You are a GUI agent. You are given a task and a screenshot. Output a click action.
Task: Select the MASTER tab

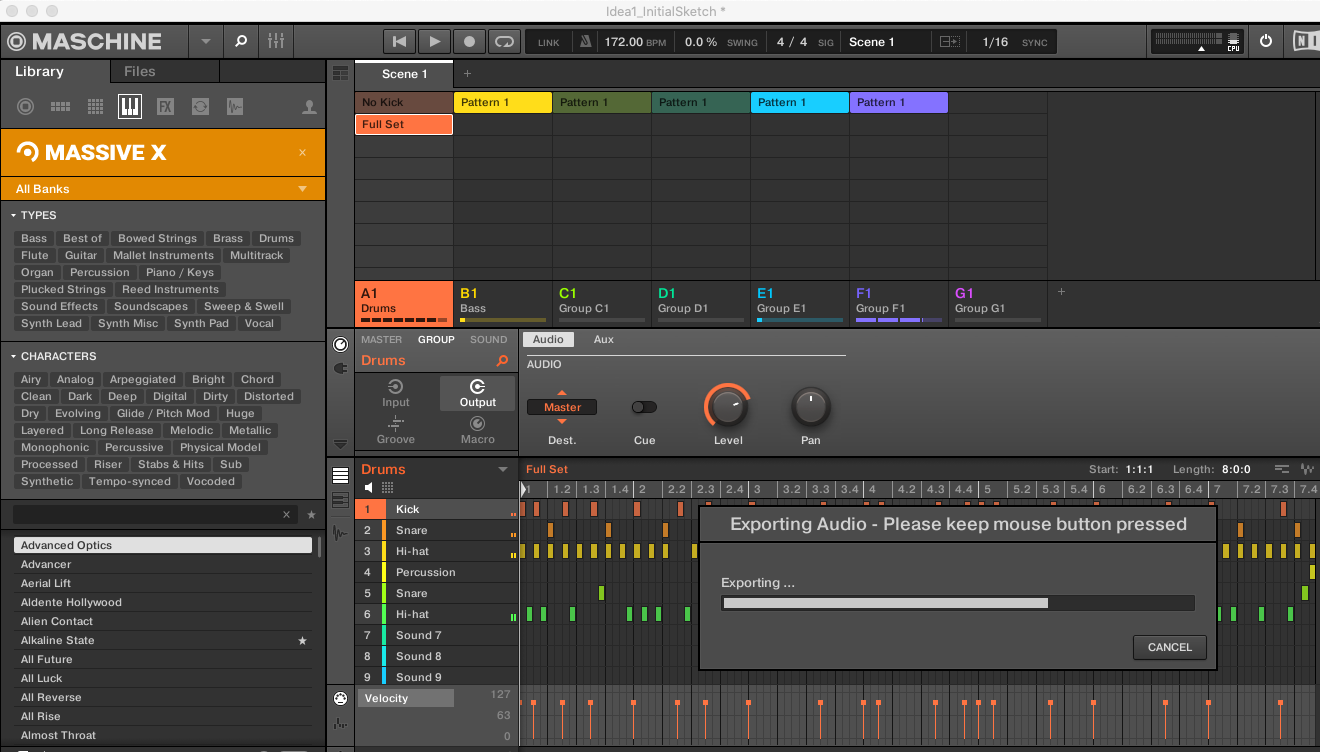coord(381,340)
